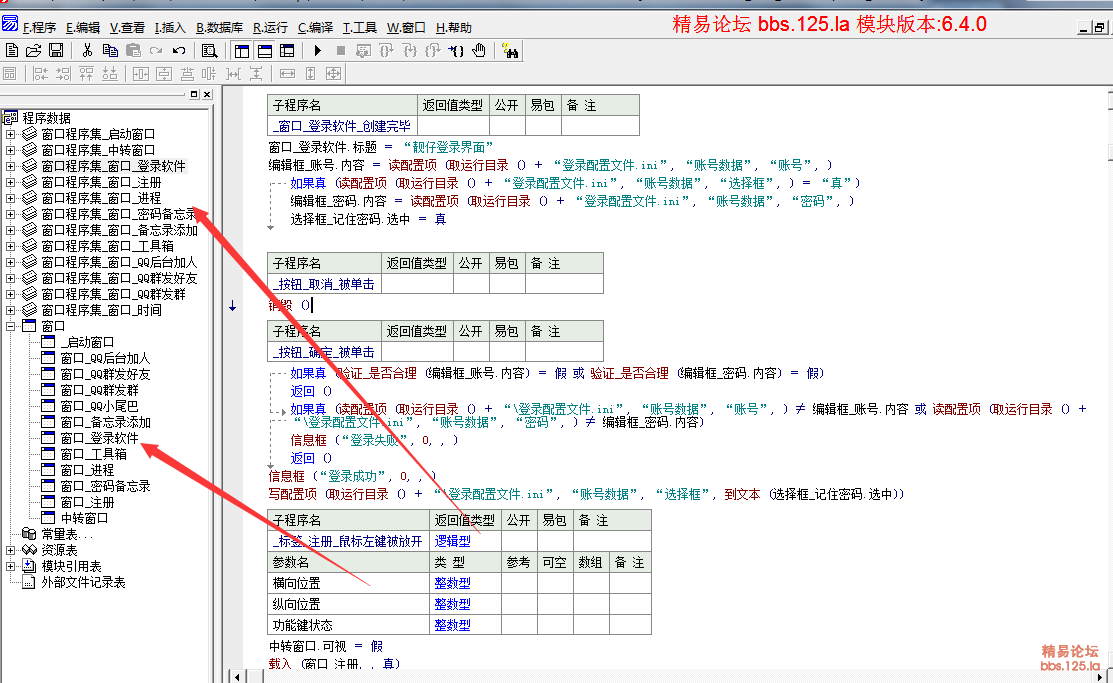
Task: Select 窗口程序集_窗口_注册 in the tree
Action: click(x=100, y=182)
